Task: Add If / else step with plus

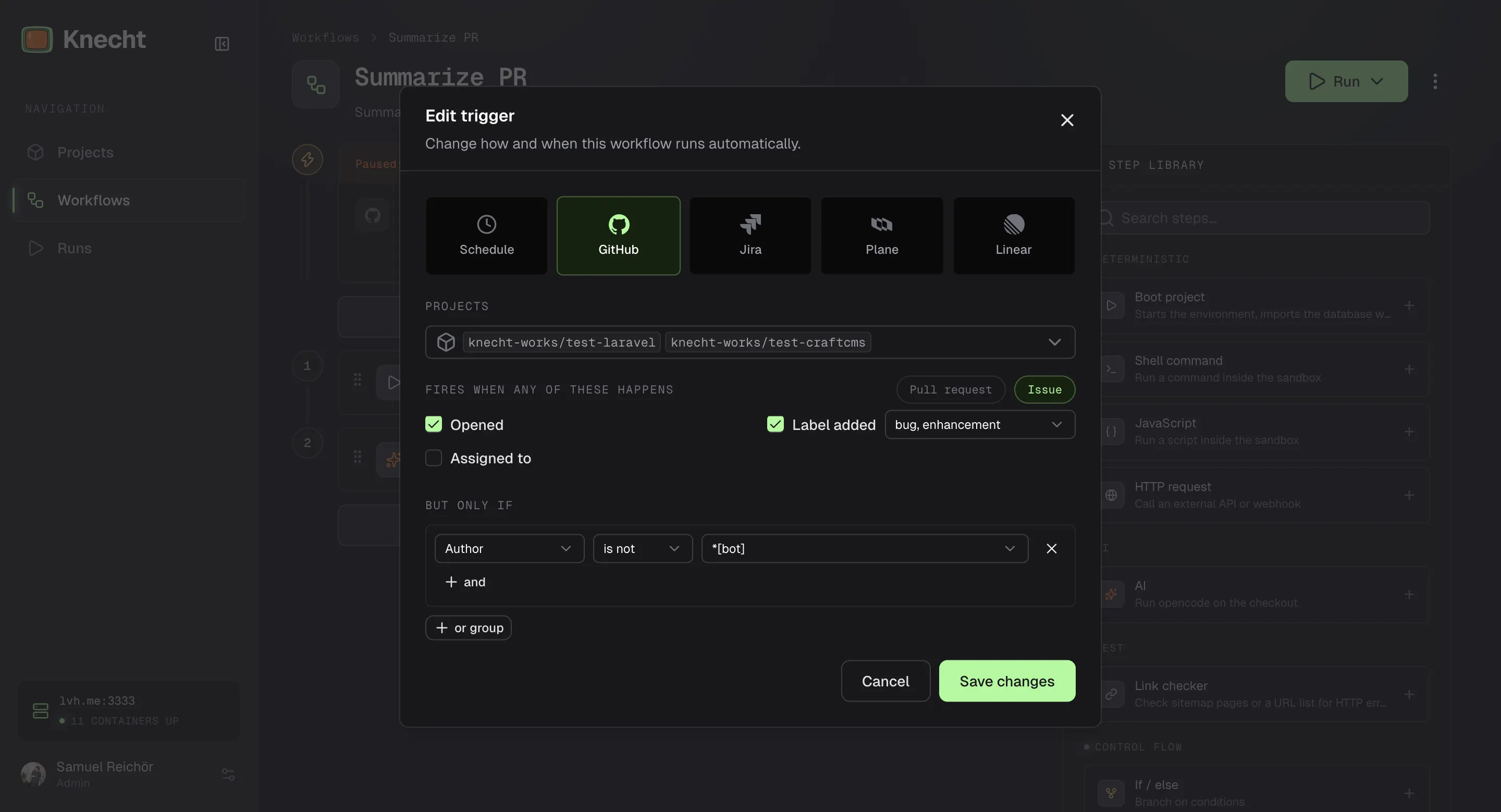Action: (x=1409, y=793)
